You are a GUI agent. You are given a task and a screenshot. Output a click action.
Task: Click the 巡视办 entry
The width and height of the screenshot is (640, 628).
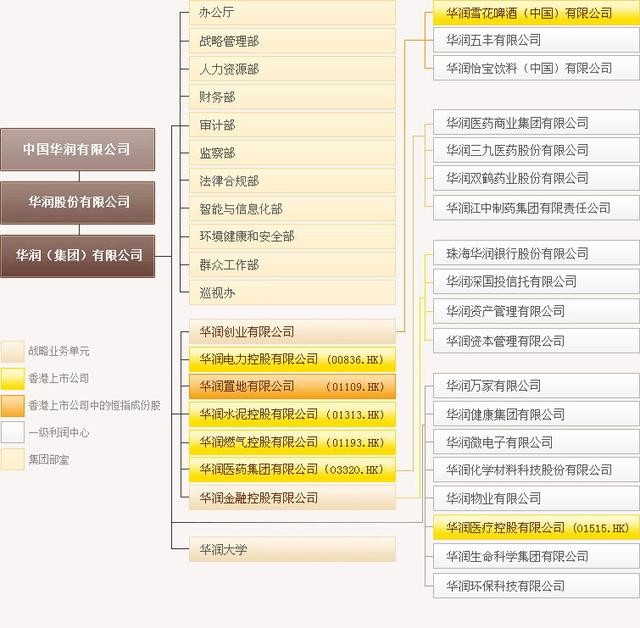tap(292, 293)
